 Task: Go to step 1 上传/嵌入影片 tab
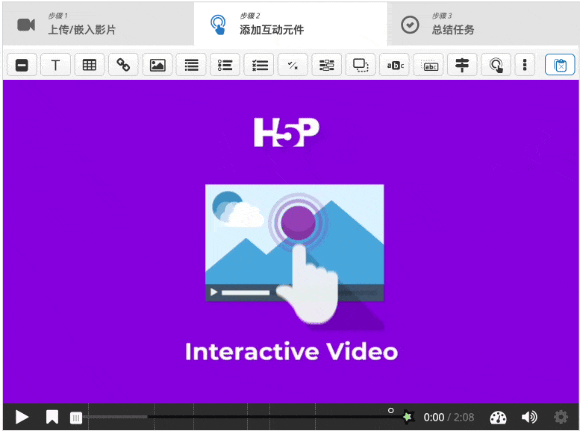pos(98,24)
